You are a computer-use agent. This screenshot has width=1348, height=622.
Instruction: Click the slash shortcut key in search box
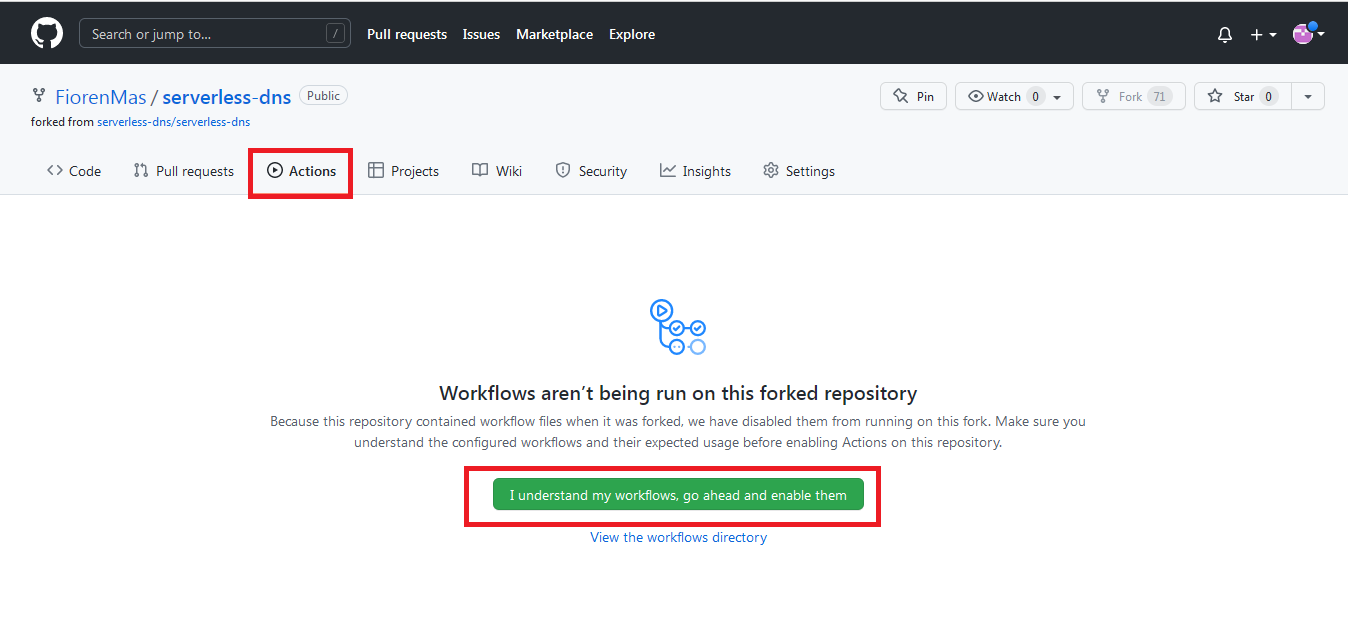point(334,34)
